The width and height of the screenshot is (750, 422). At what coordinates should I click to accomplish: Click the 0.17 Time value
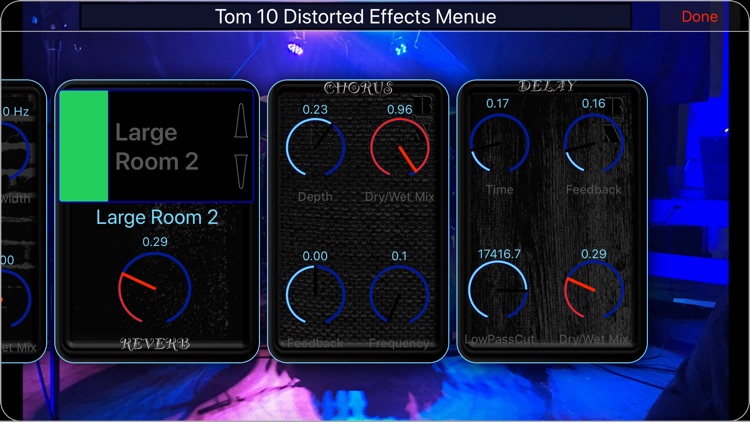[x=497, y=103]
